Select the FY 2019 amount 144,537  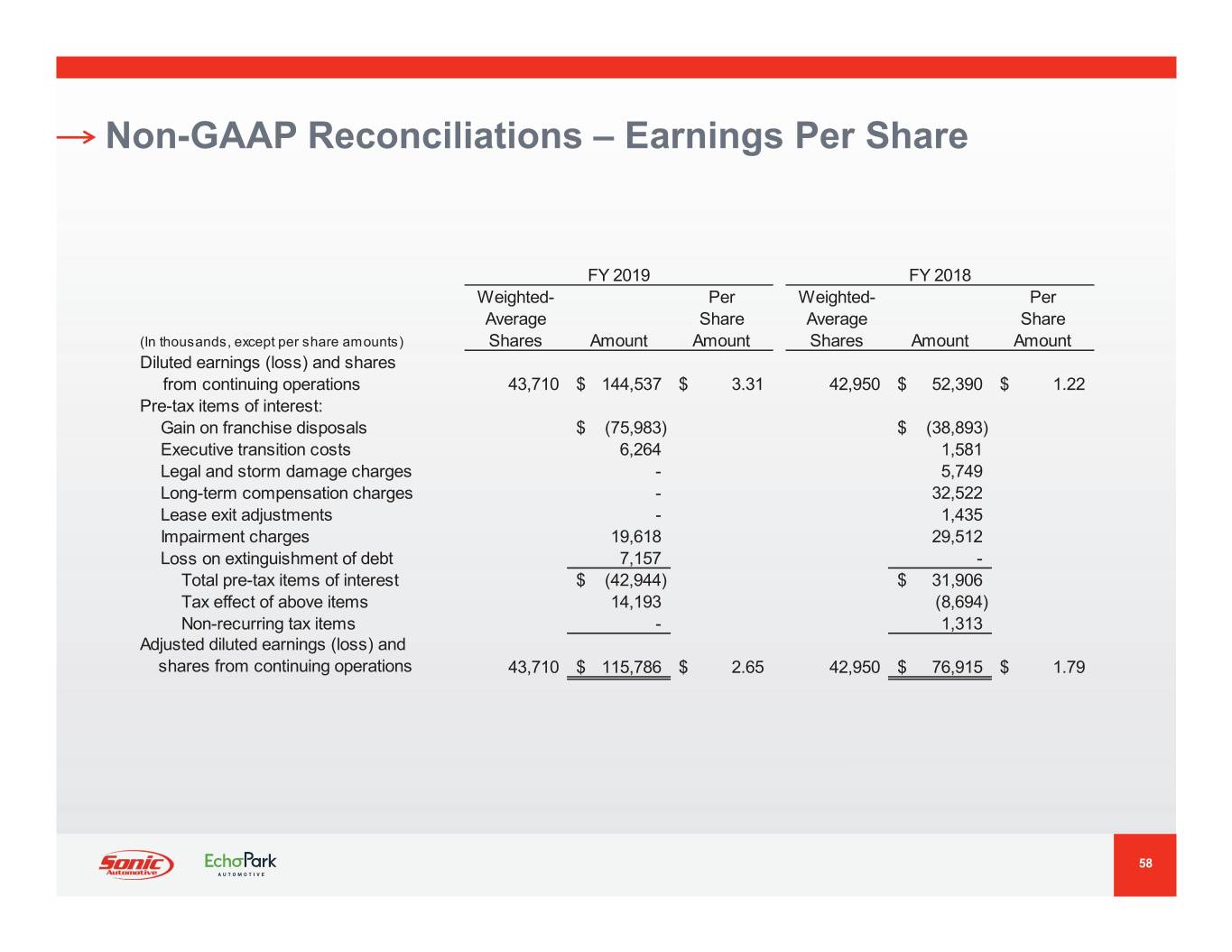pyautogui.click(x=631, y=384)
